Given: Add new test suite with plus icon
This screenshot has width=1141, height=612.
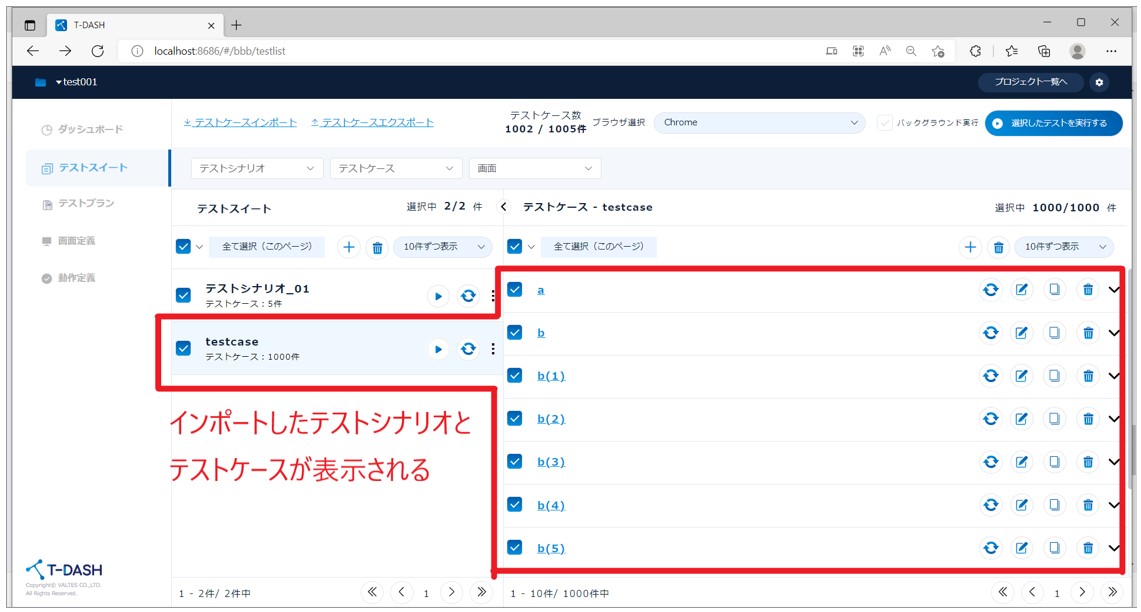Looking at the screenshot, I should point(348,247).
